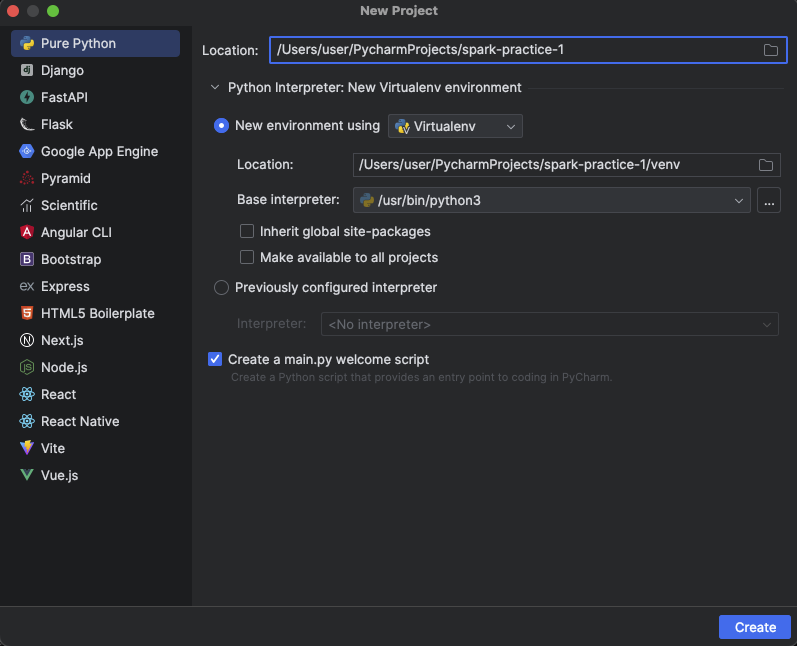This screenshot has height=646, width=797.
Task: Pick the Scientific project icon
Action: click(x=26, y=205)
